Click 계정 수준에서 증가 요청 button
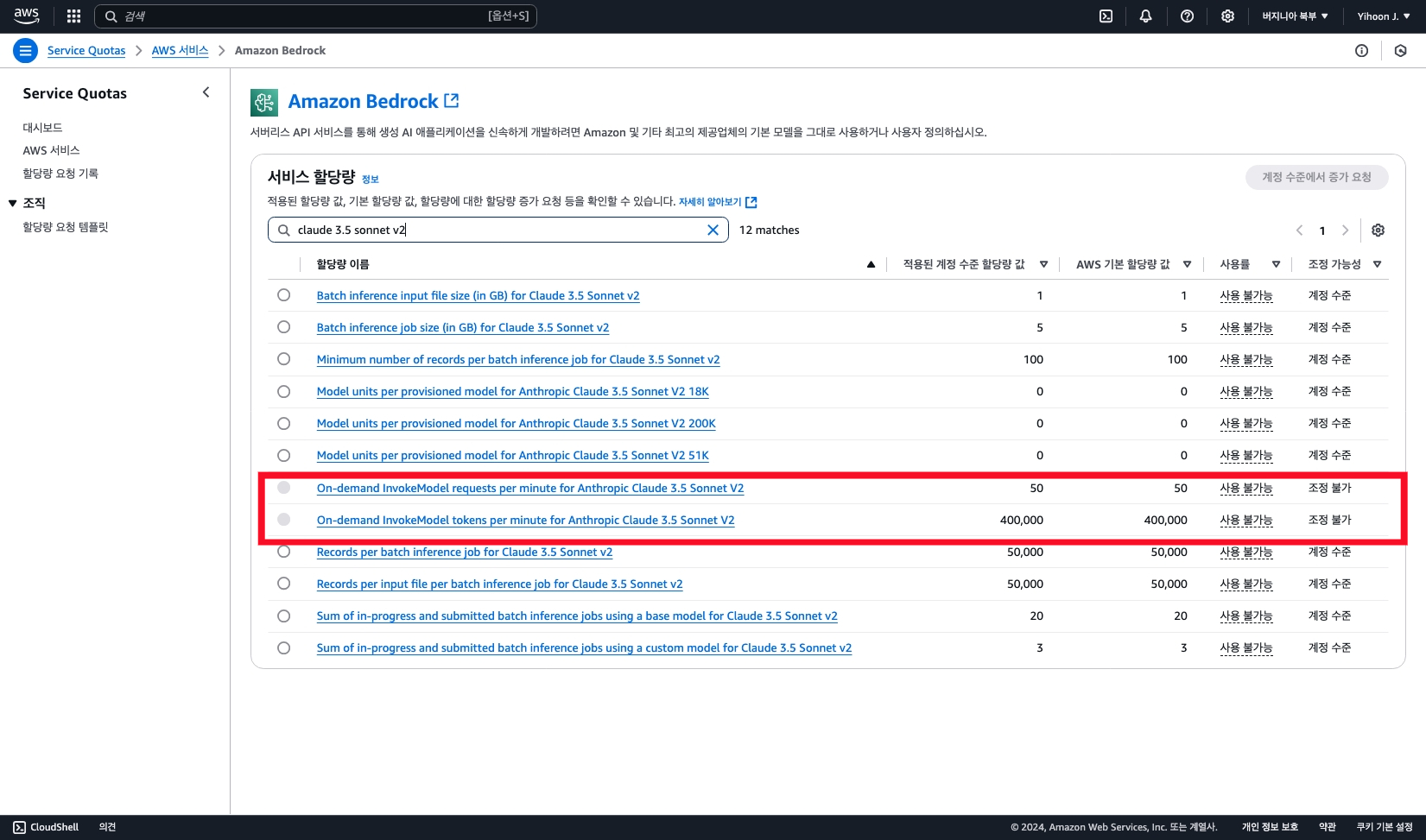 pyautogui.click(x=1316, y=177)
